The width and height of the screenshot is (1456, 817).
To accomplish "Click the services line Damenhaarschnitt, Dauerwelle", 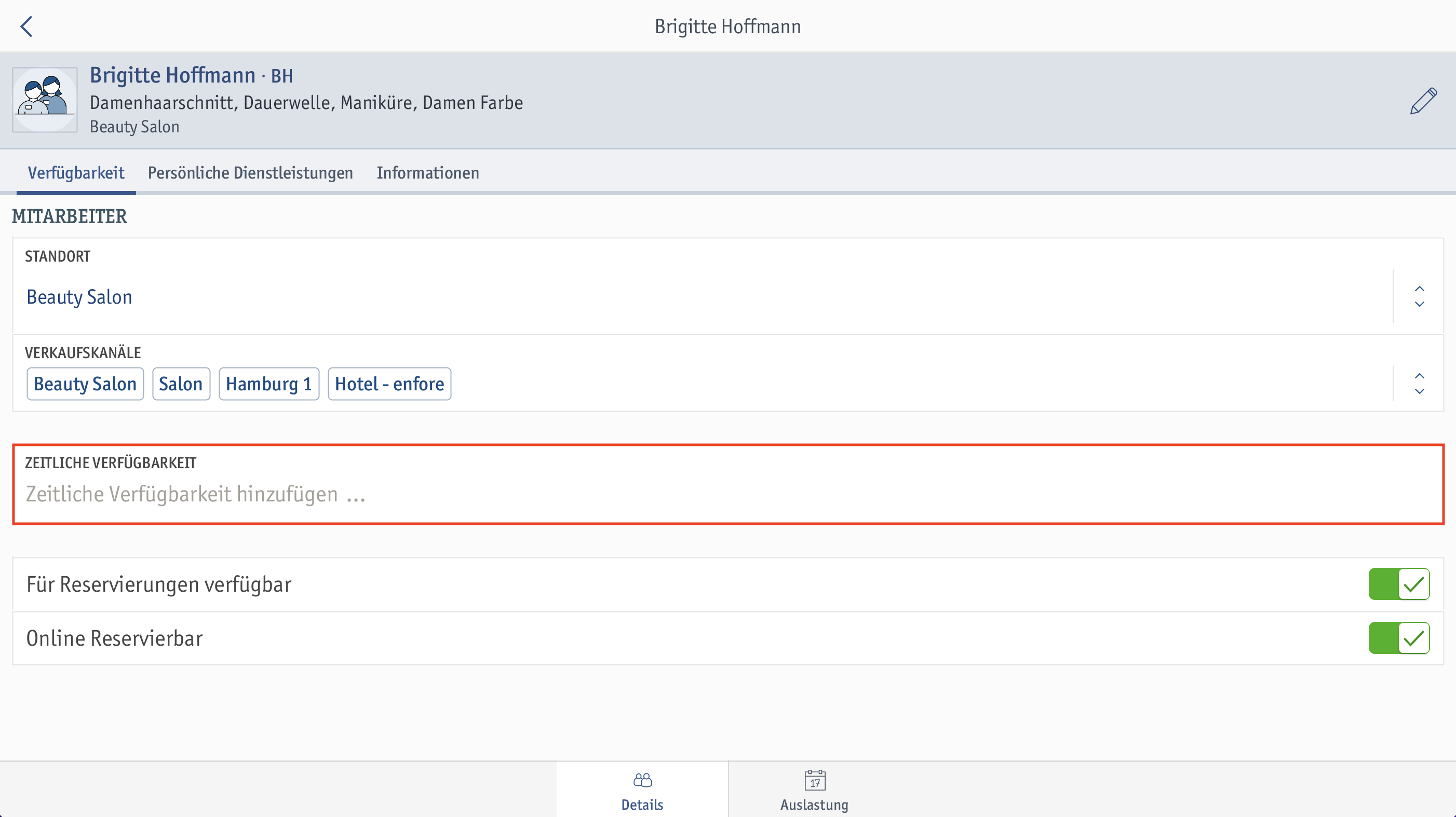I will 306,103.
